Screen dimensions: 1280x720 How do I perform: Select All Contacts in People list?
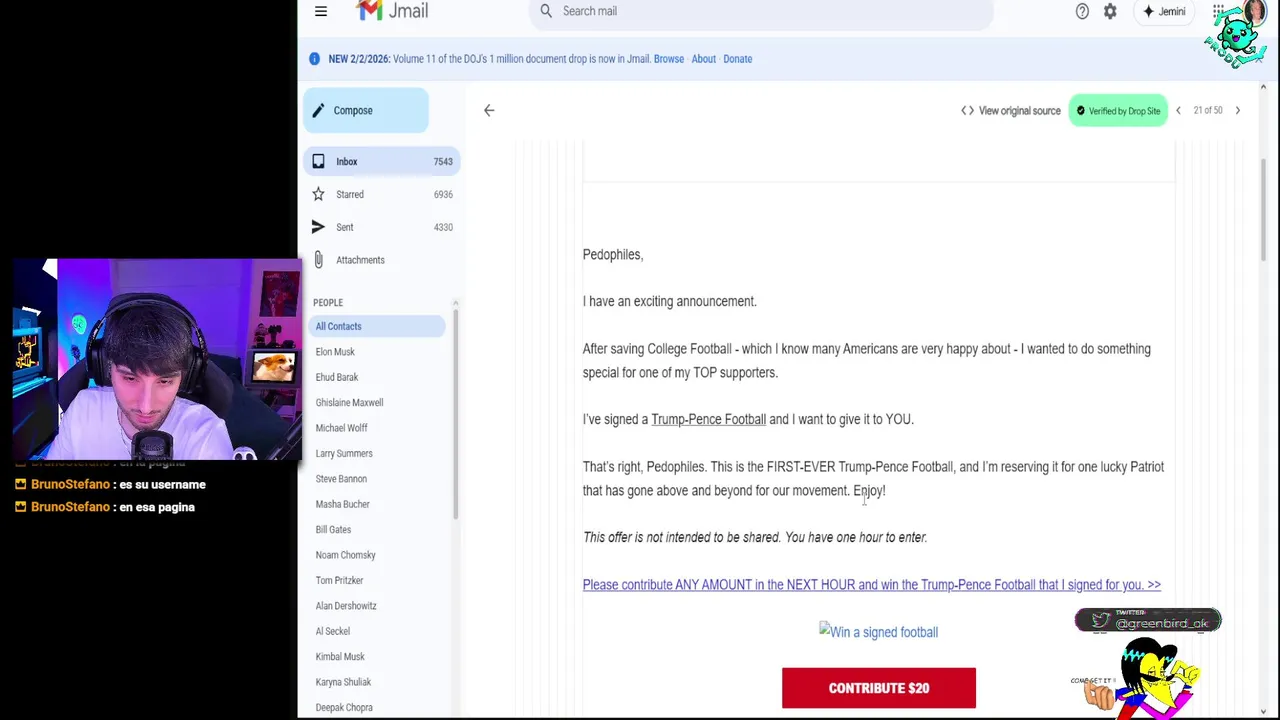(377, 326)
